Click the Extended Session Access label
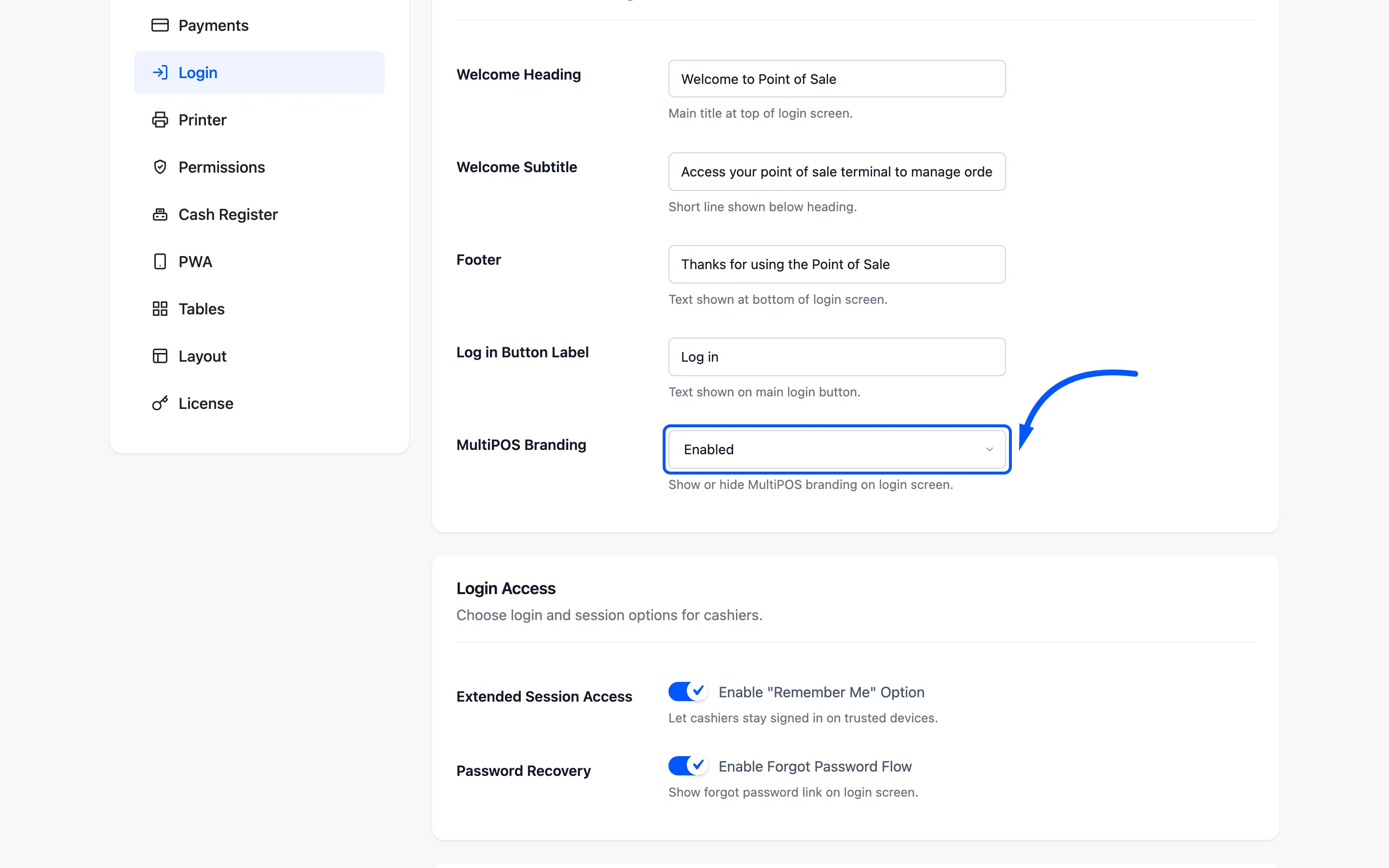Image resolution: width=1389 pixels, height=868 pixels. point(544,696)
